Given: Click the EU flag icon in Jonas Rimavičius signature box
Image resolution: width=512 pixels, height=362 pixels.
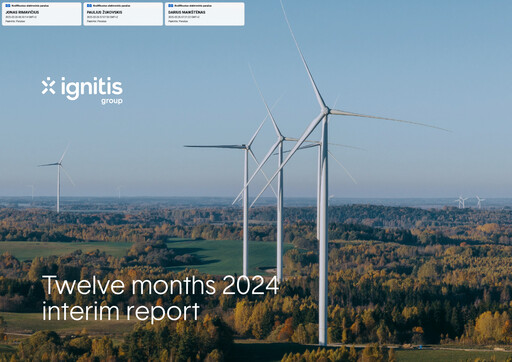Looking at the screenshot, I should 8,6.
